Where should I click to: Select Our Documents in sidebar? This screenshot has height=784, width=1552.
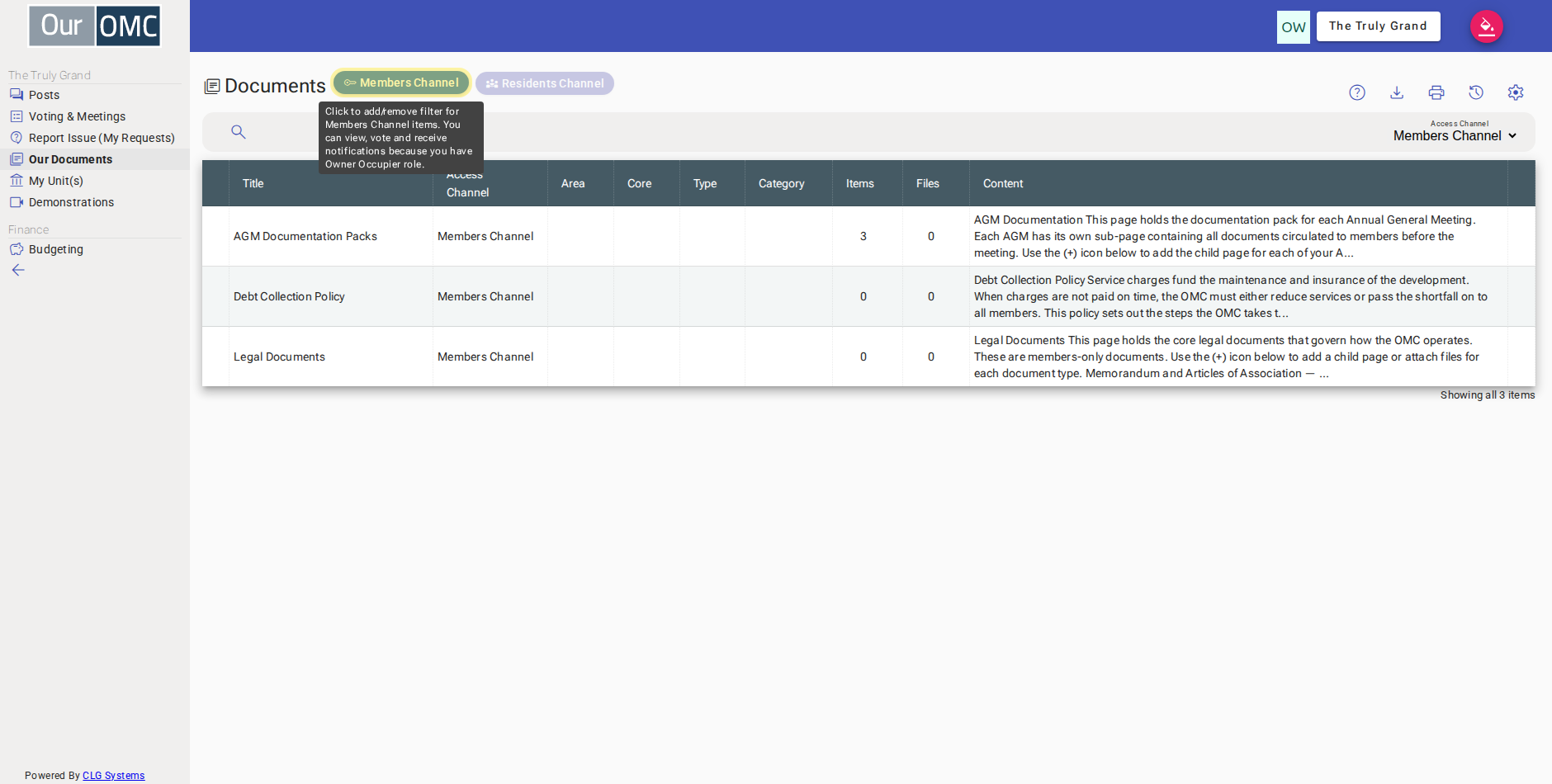click(95, 159)
